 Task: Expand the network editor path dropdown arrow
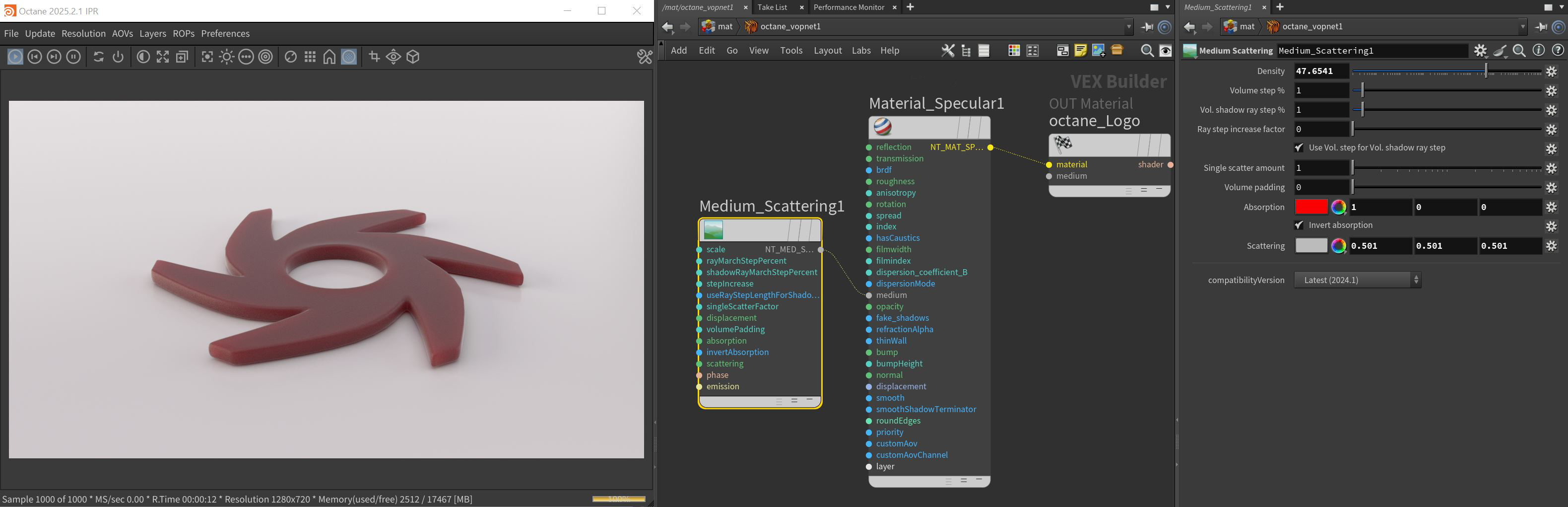tap(1128, 27)
